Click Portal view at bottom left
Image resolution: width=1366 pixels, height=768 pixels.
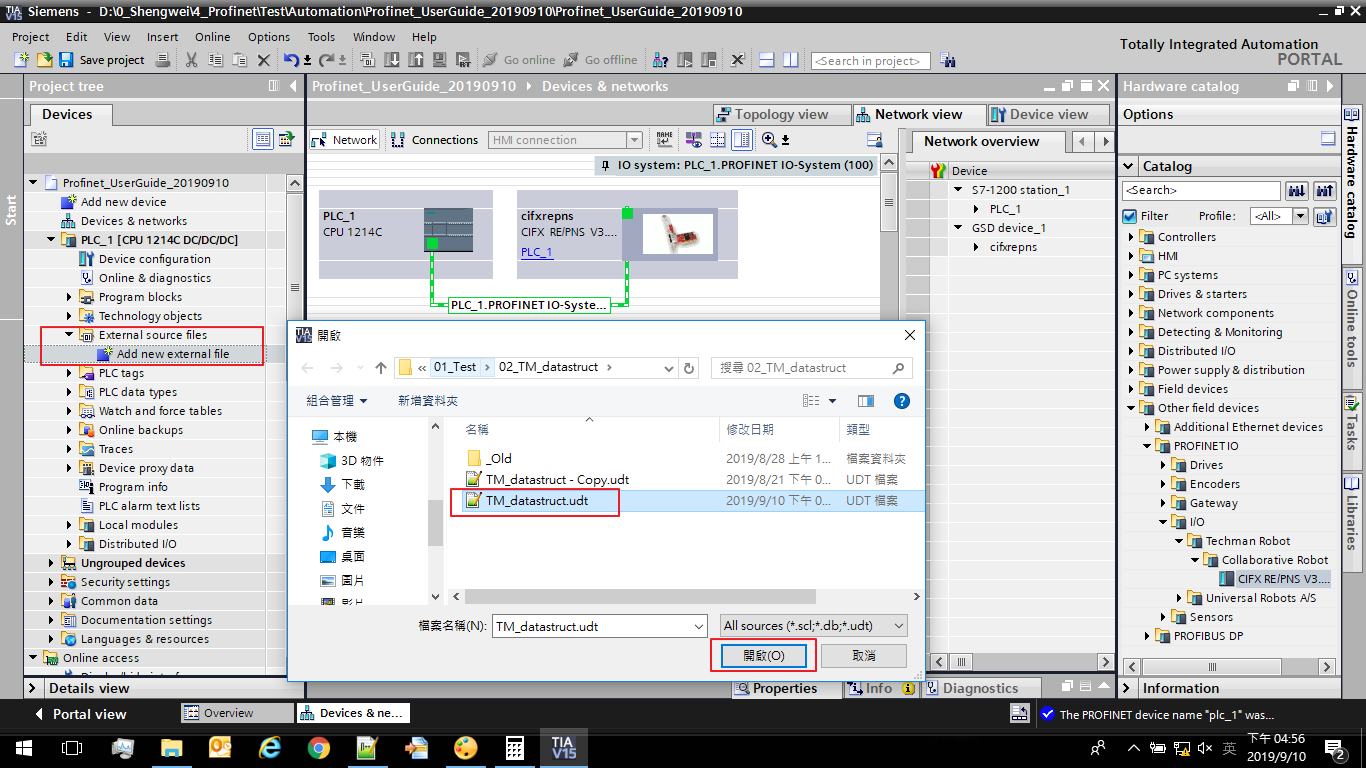click(80, 714)
